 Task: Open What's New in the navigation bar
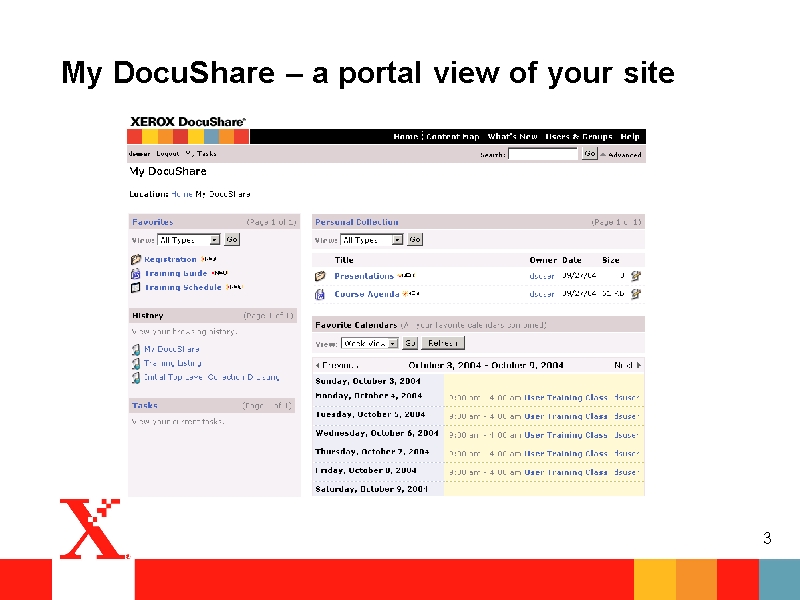(512, 137)
